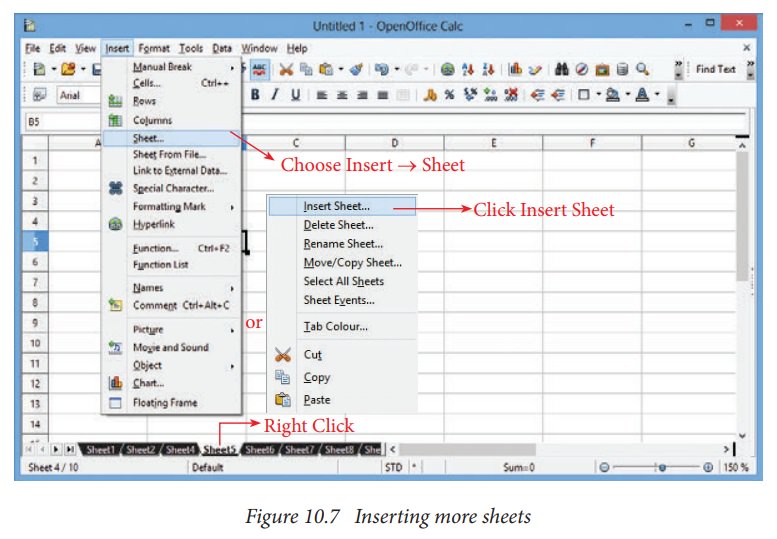Toggle STD selection mode in status bar
The image size is (777, 539).
pos(393,467)
